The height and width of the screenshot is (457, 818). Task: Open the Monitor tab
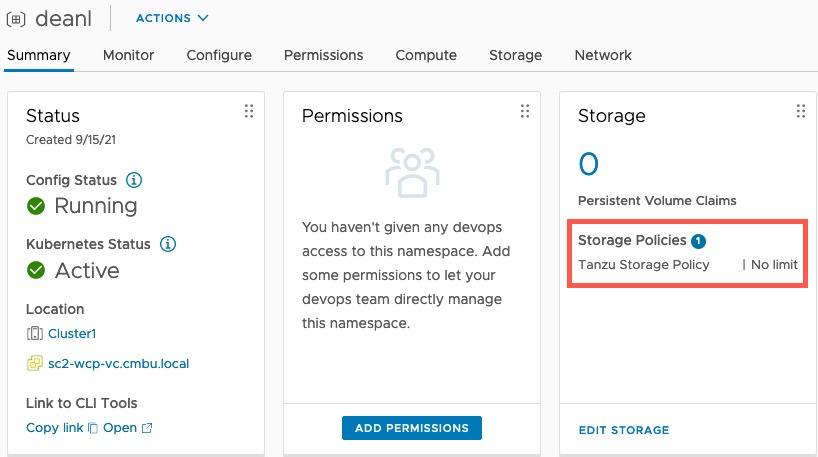(128, 55)
